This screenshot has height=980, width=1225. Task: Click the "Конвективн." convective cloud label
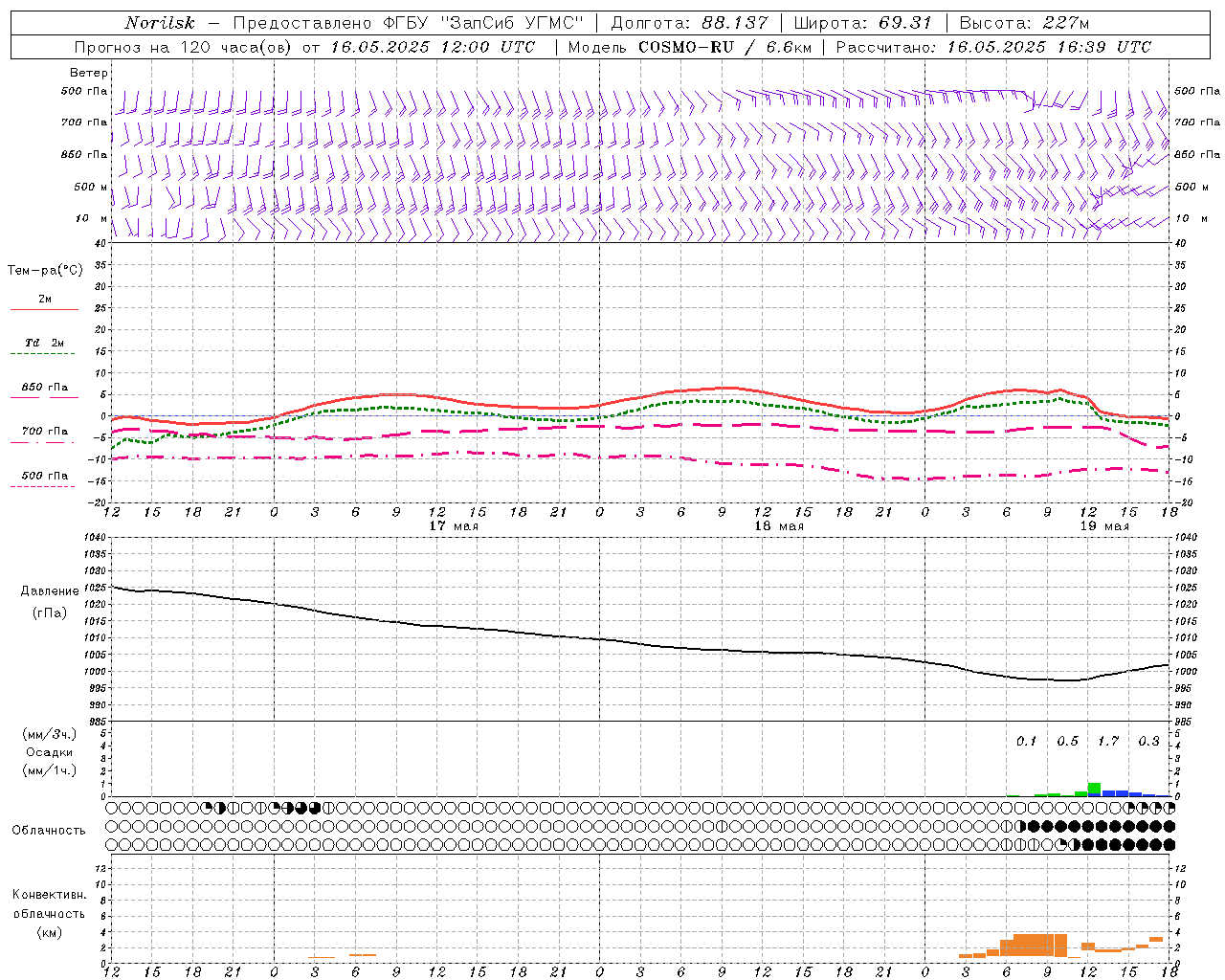pyautogui.click(x=49, y=895)
